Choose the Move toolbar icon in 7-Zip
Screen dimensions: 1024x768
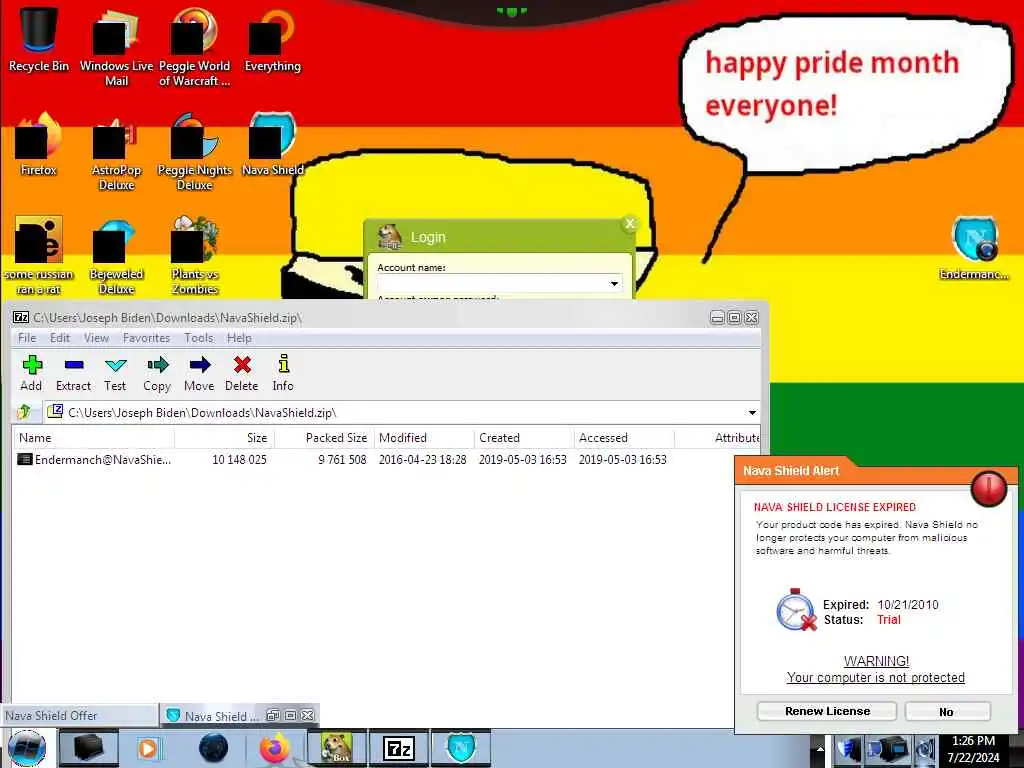click(x=199, y=373)
